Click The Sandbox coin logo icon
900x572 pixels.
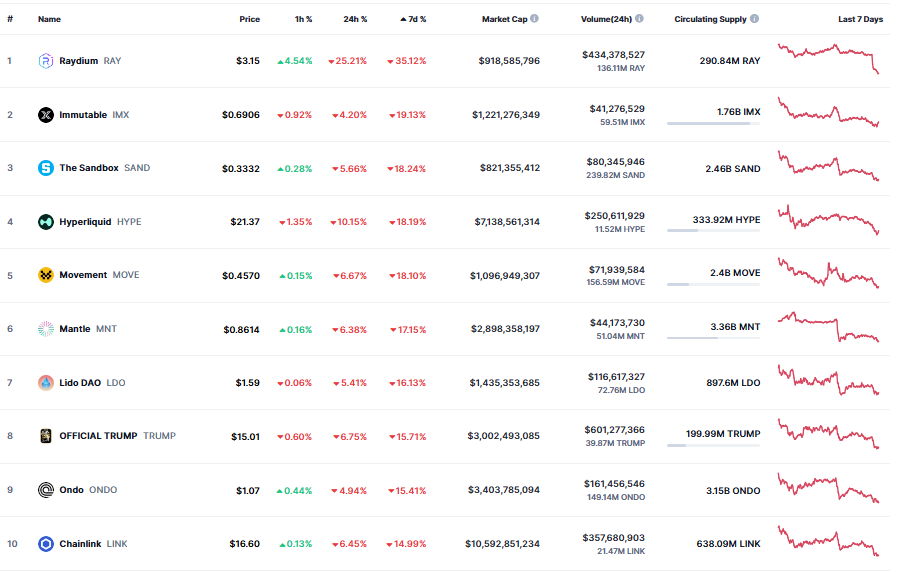click(x=46, y=168)
